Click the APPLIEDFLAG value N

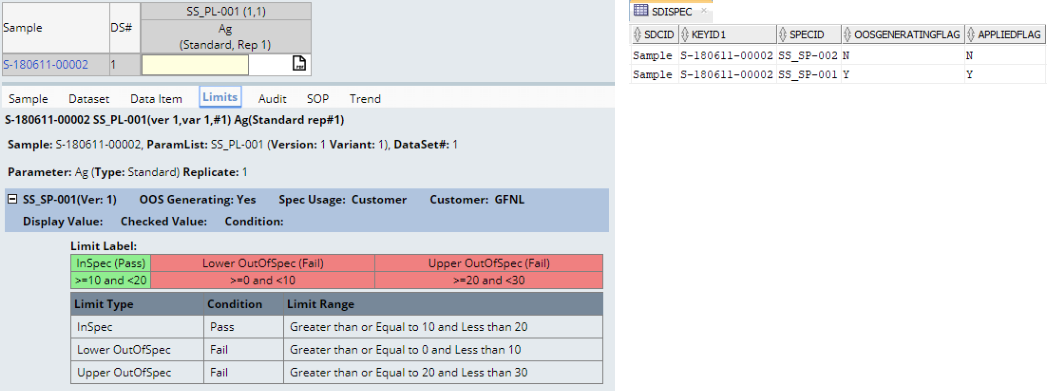coord(969,55)
